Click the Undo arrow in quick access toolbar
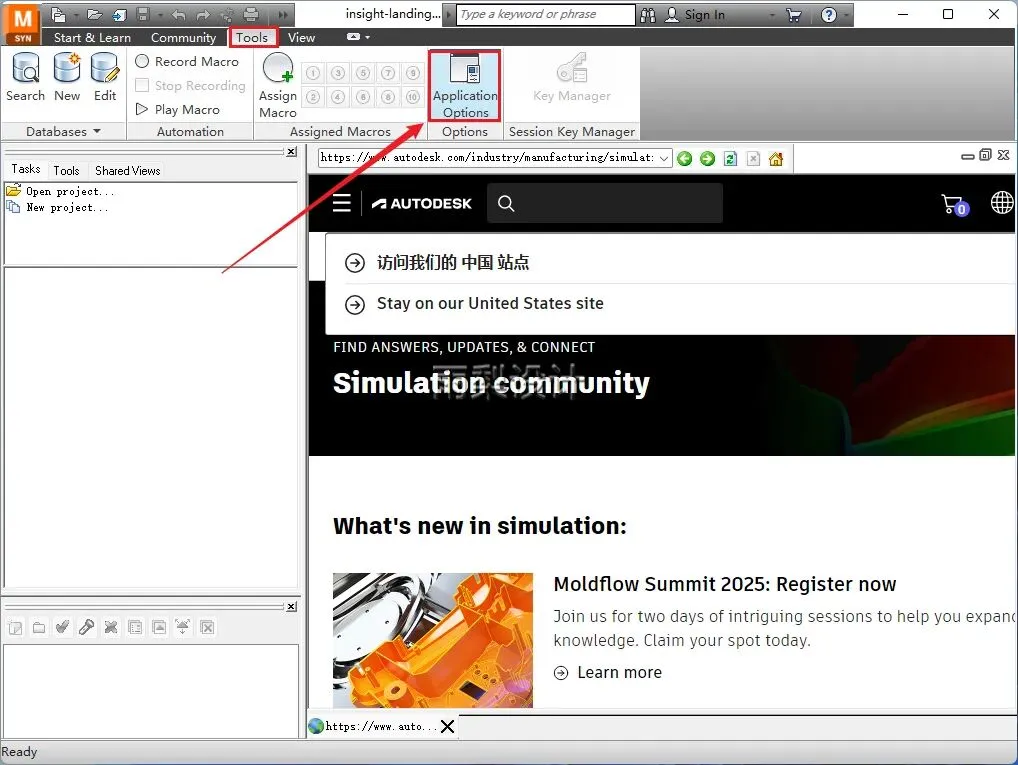This screenshot has width=1018, height=765. pos(179,14)
